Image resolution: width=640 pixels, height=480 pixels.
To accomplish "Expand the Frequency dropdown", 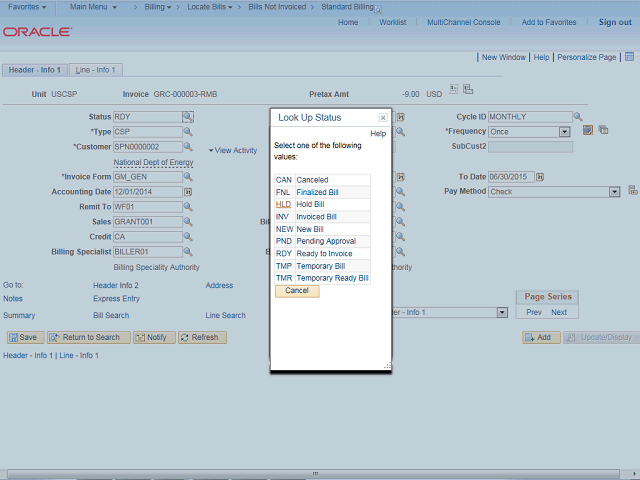I will pos(564,132).
